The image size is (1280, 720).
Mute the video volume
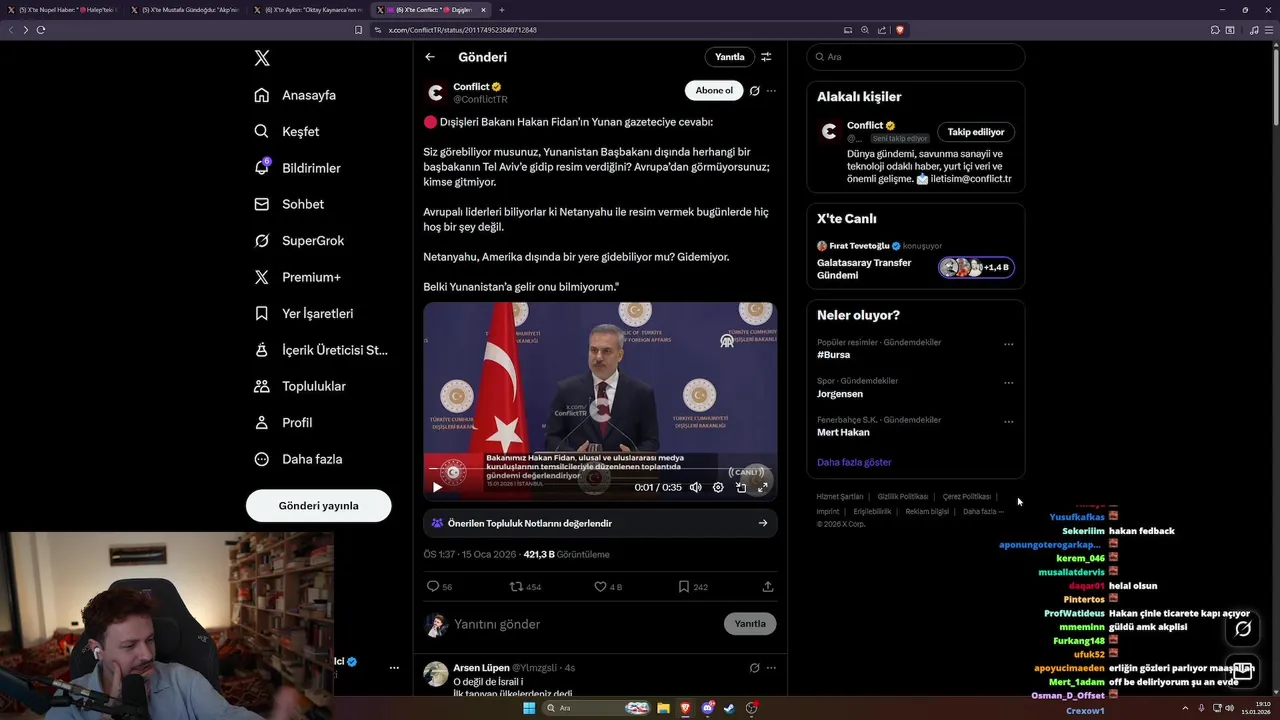(x=695, y=487)
